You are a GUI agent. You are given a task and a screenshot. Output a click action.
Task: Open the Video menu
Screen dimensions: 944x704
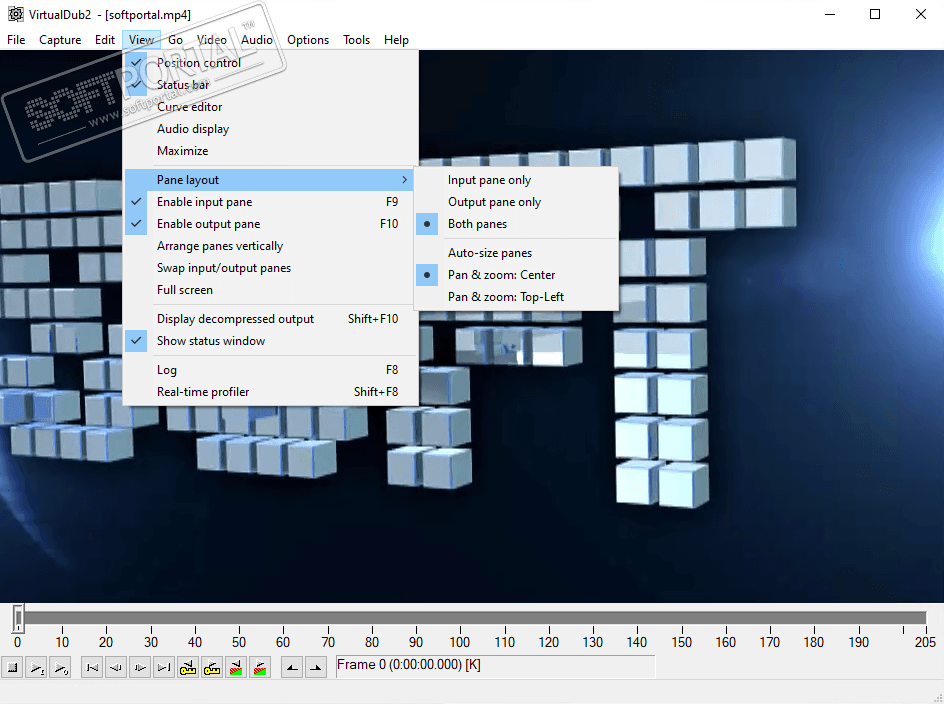click(x=212, y=40)
